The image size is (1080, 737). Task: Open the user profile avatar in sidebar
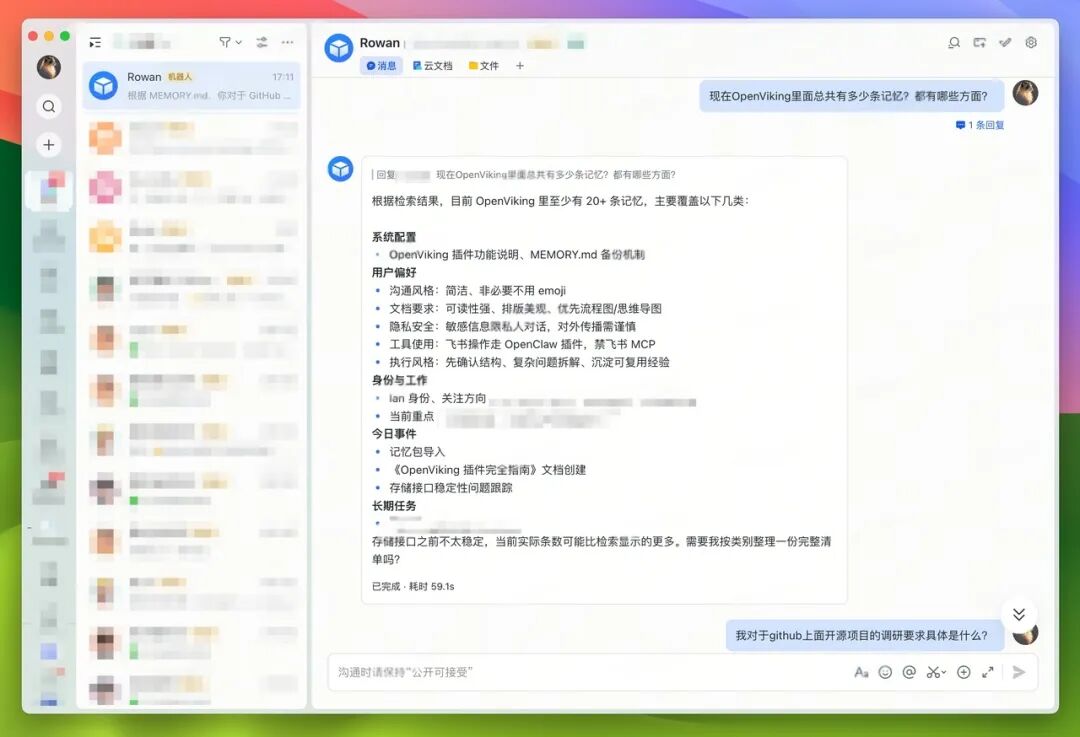[x=48, y=67]
